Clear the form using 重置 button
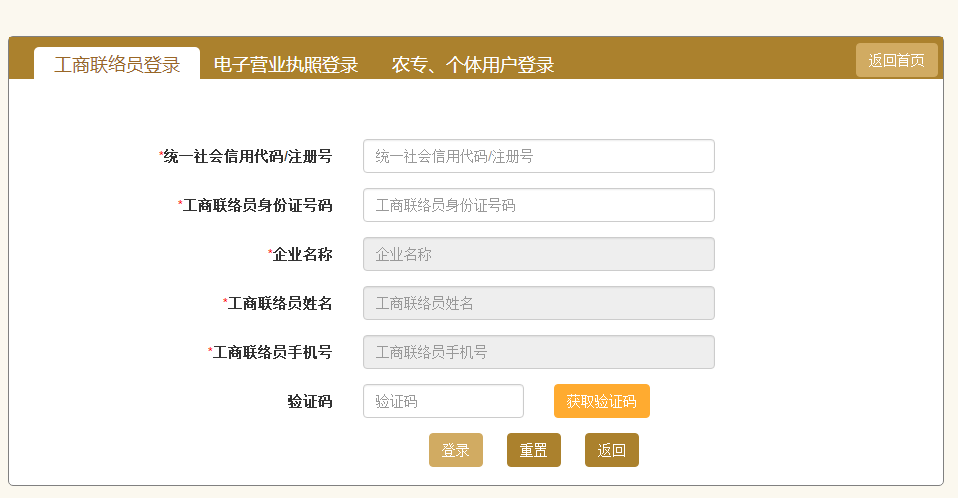Image resolution: width=958 pixels, height=498 pixels. pyautogui.click(x=534, y=450)
